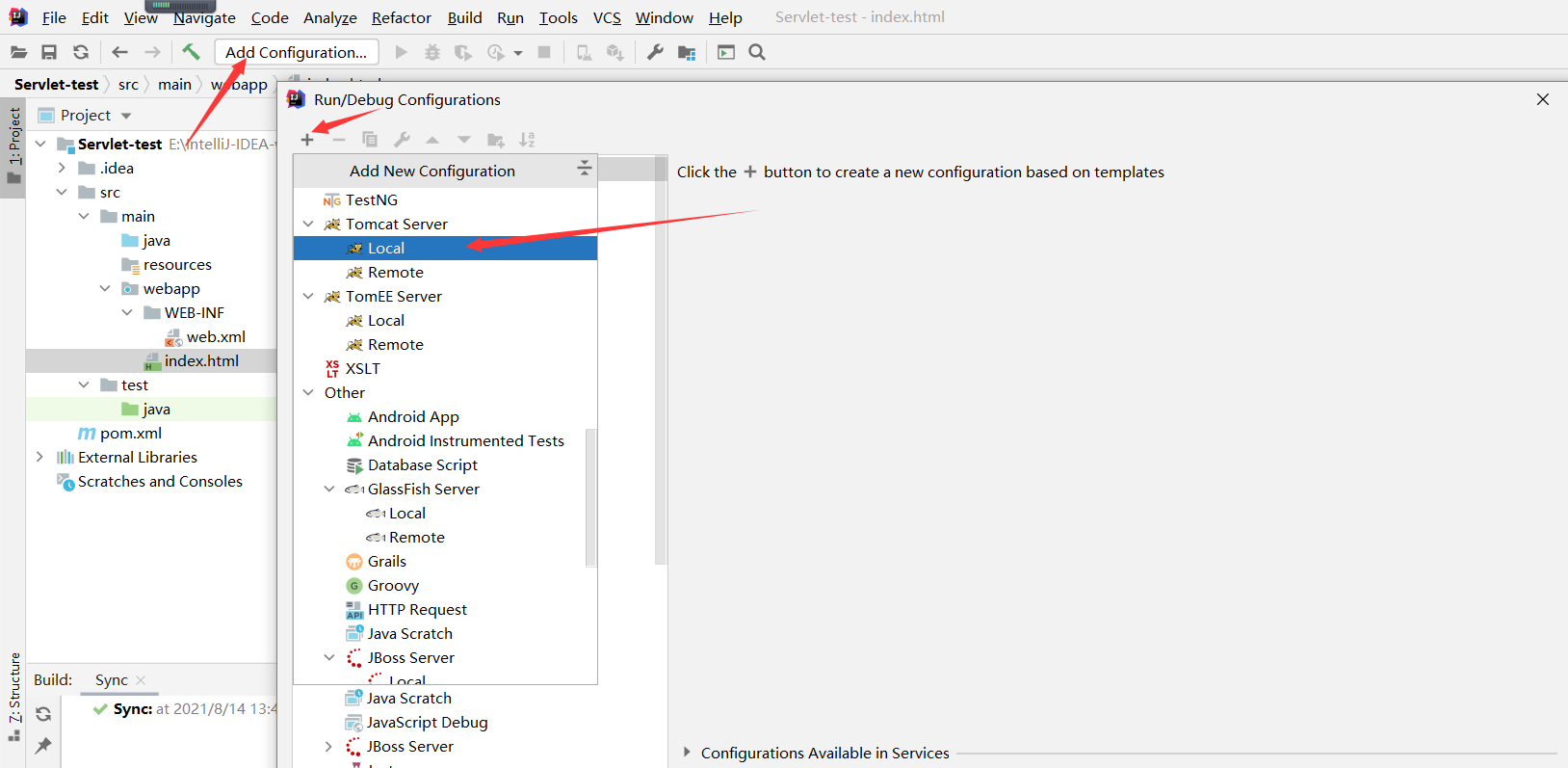Click the Run Anything window icon
1568x768 pixels.
[726, 52]
